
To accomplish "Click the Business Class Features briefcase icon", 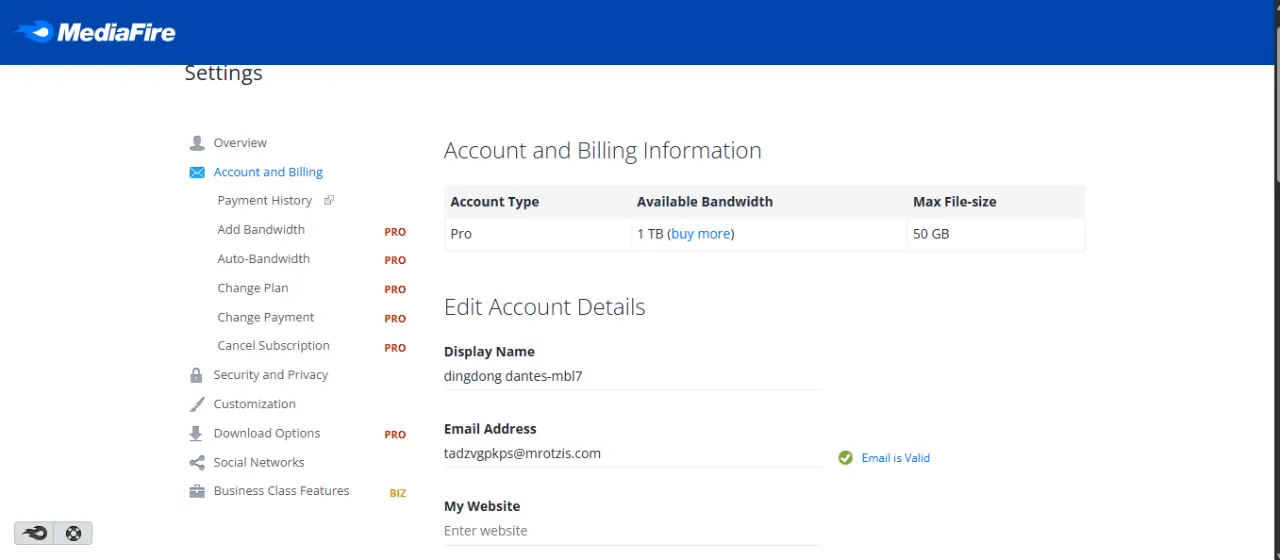I will (x=197, y=491).
